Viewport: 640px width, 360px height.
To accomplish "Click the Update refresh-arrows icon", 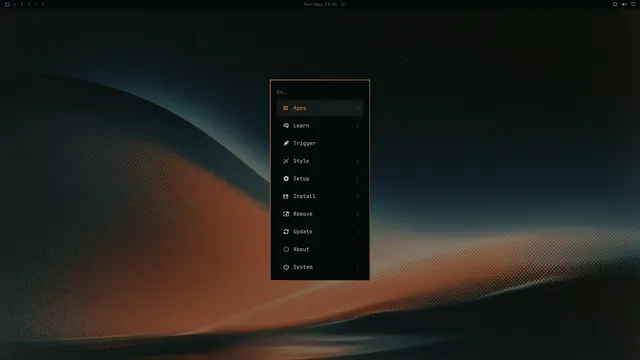I will [x=286, y=231].
